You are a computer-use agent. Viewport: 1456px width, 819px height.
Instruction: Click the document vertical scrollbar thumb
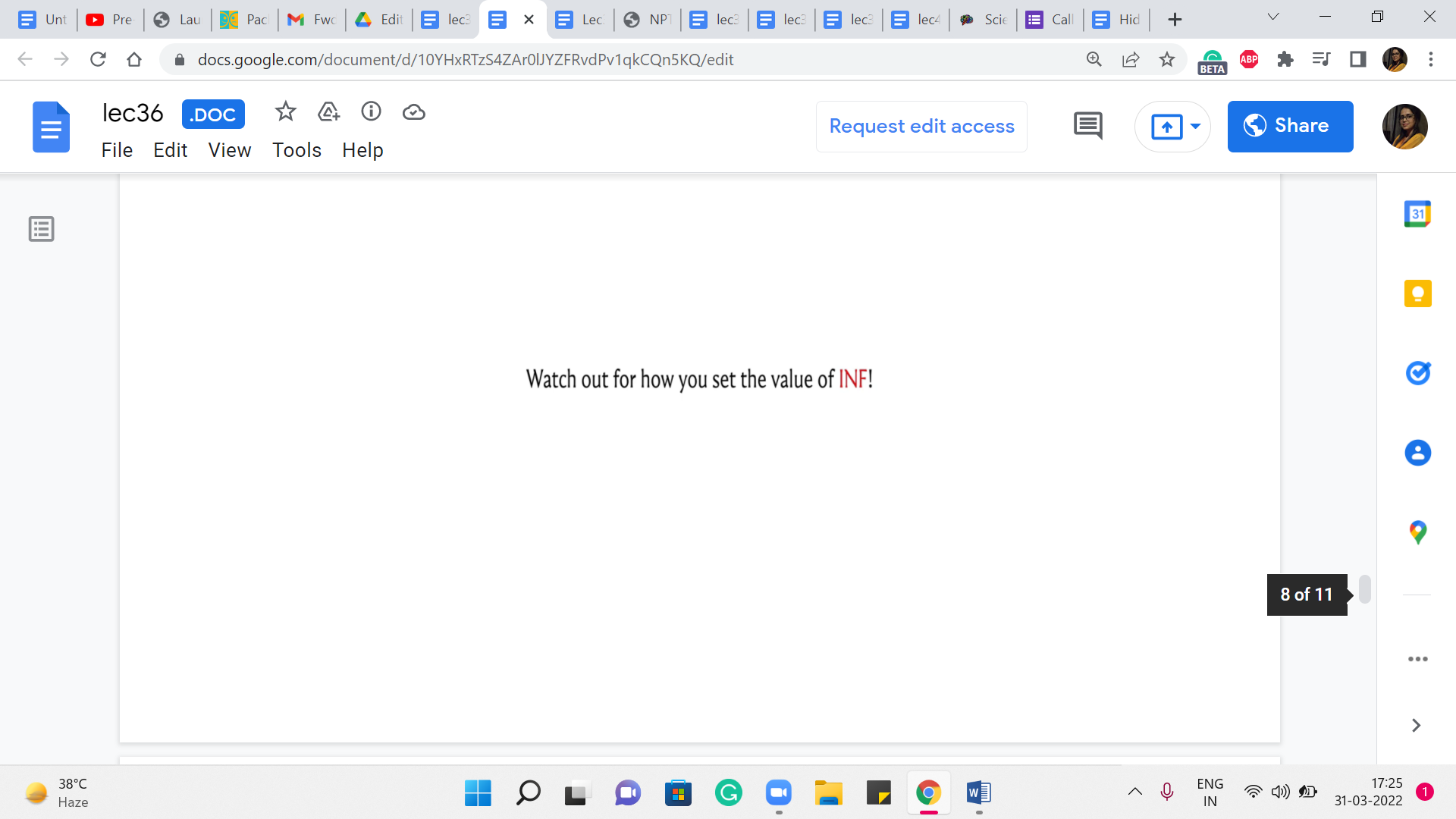(1365, 589)
